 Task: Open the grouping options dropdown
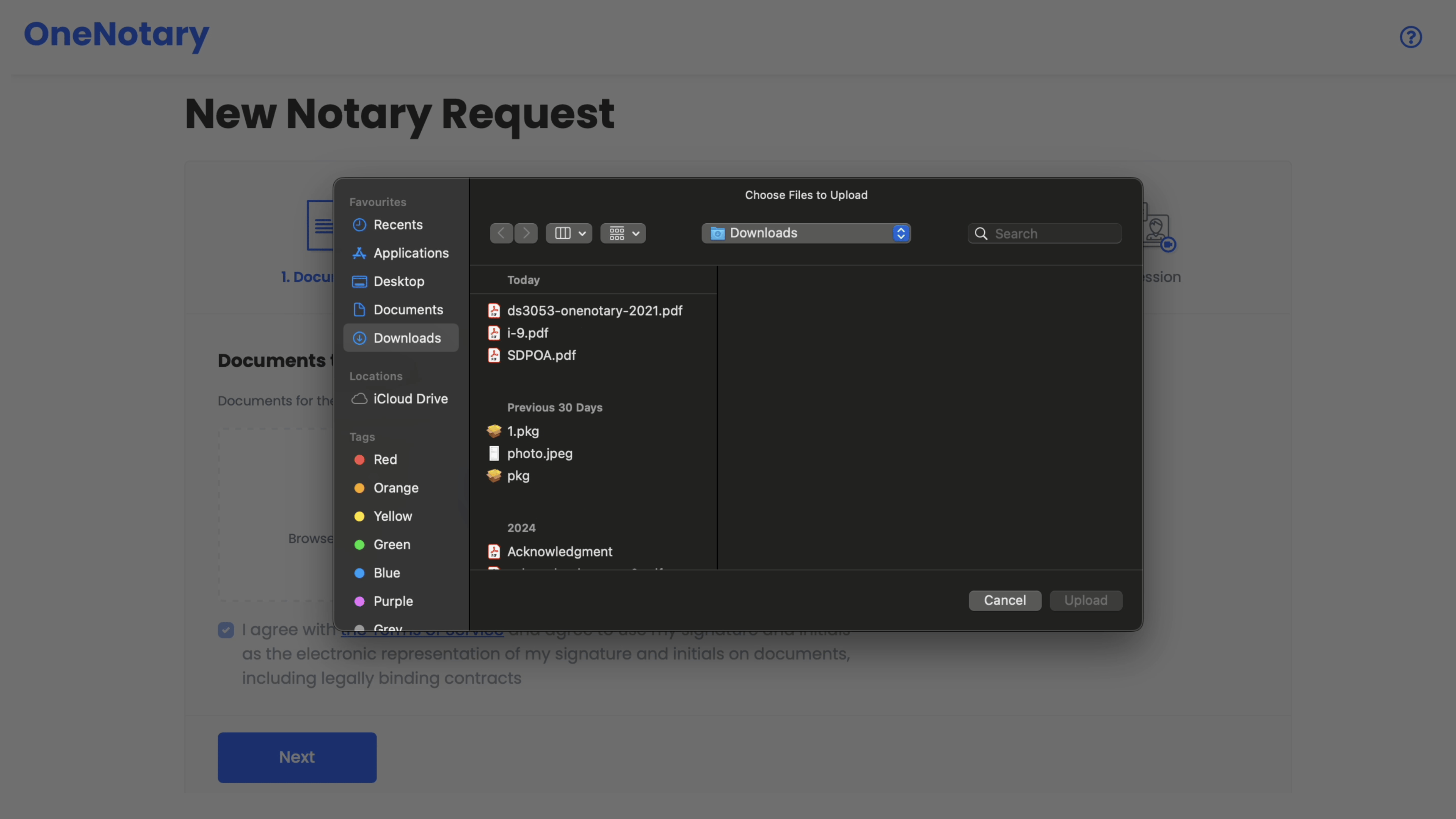tap(623, 234)
